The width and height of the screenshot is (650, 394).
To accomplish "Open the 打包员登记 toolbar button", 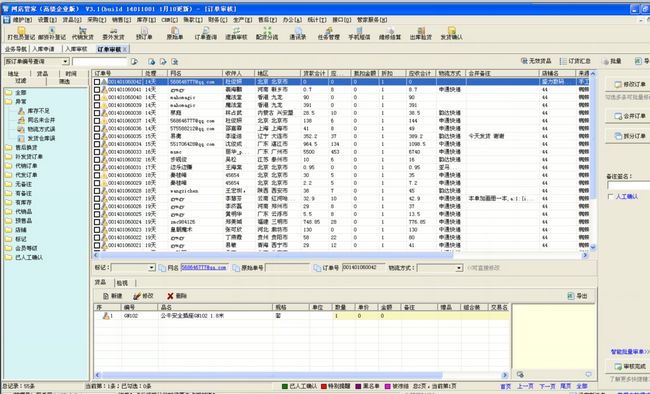I will pyautogui.click(x=21, y=33).
